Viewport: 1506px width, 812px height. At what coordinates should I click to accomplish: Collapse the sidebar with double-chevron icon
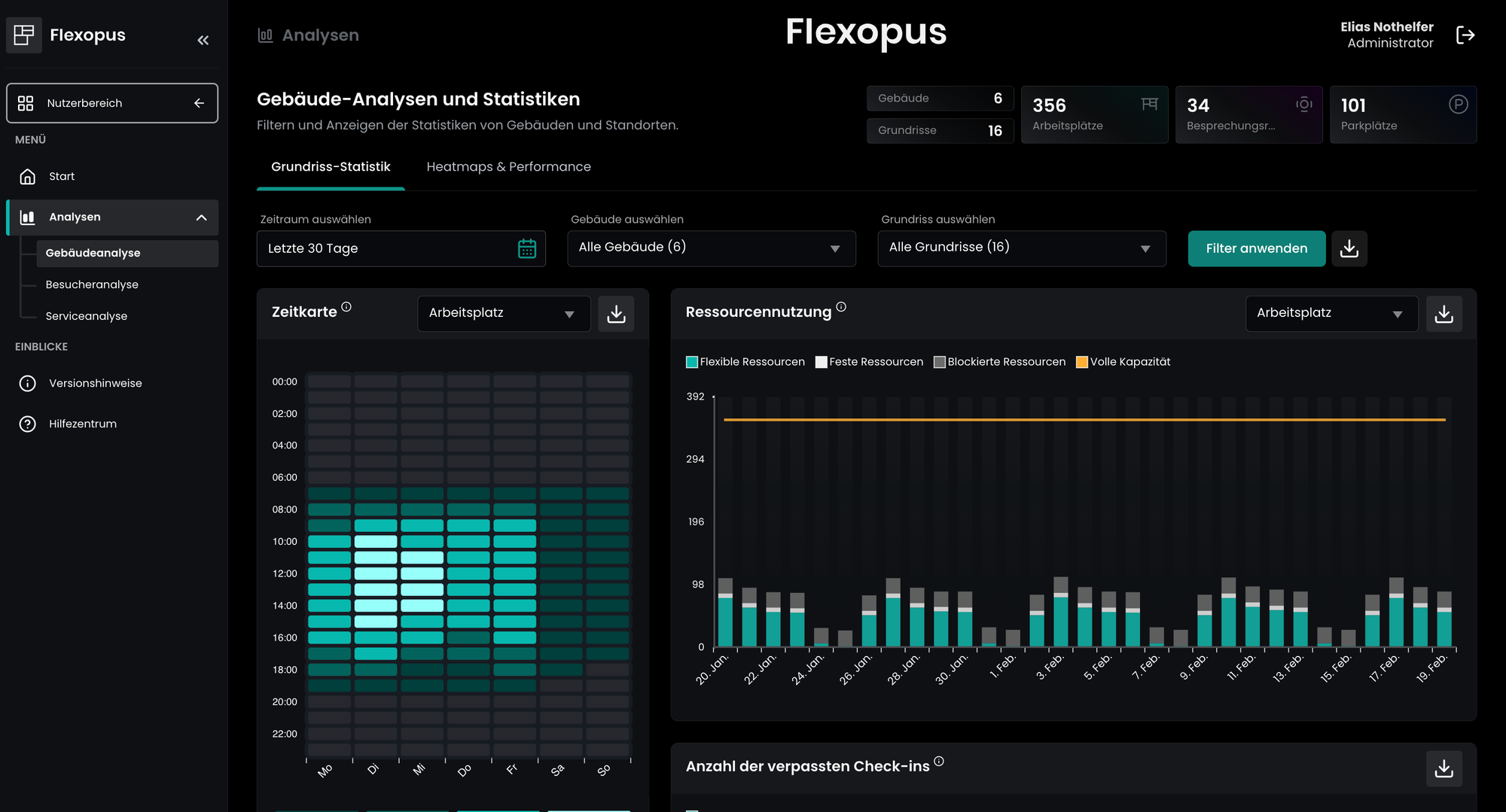[x=203, y=40]
